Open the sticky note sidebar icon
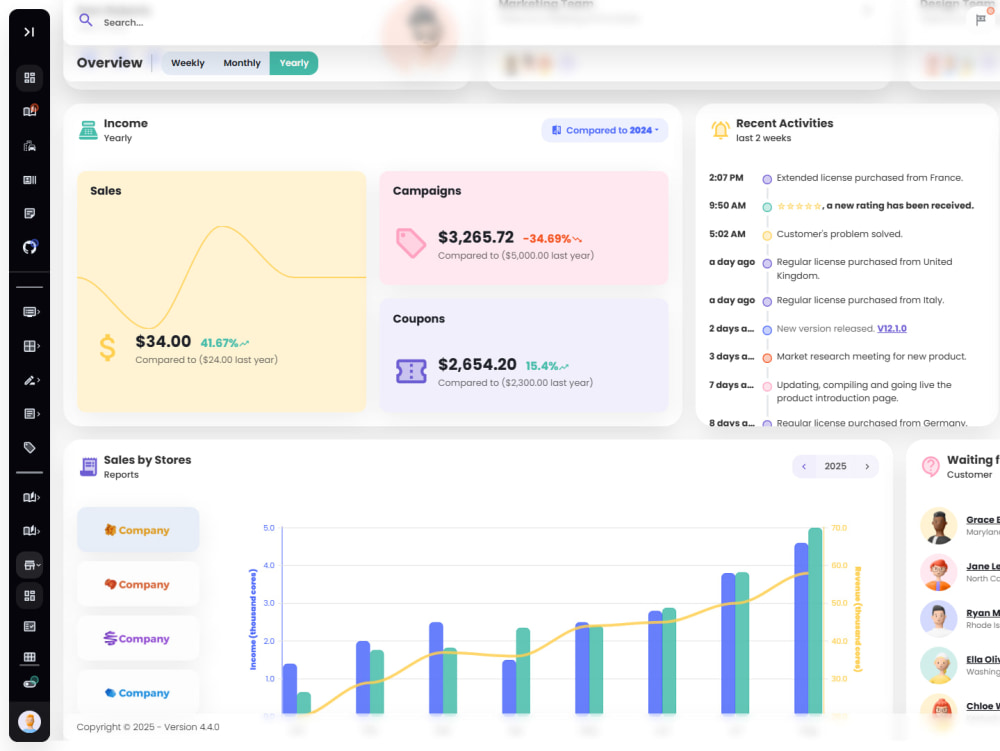Image resolution: width=1000 pixels, height=751 pixels. (x=29, y=213)
